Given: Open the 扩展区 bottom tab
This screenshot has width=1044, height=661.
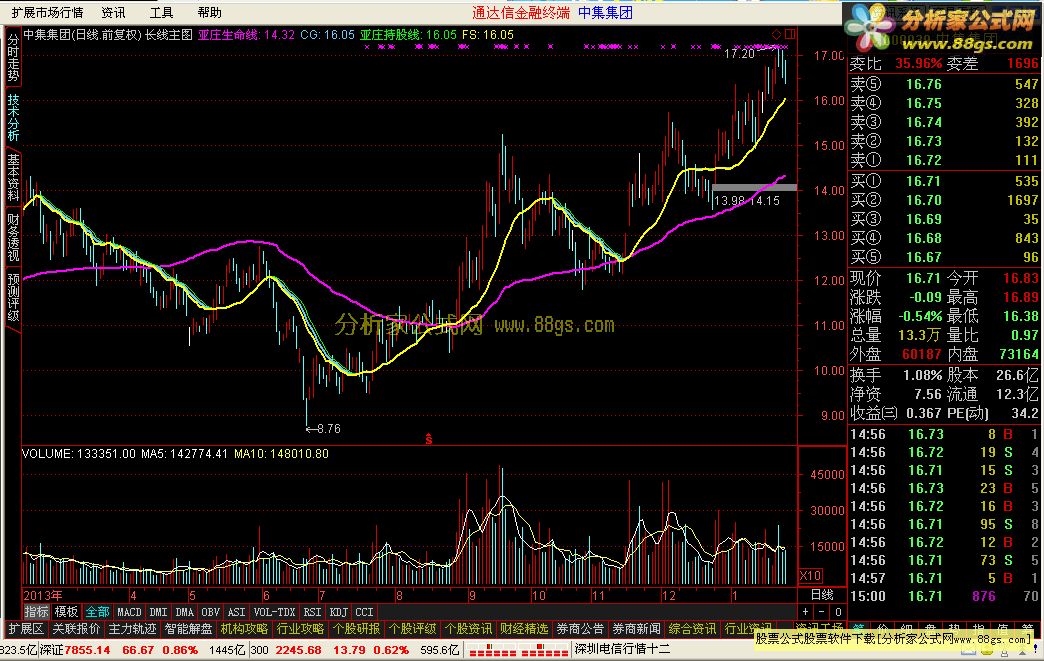Looking at the screenshot, I should click(25, 628).
